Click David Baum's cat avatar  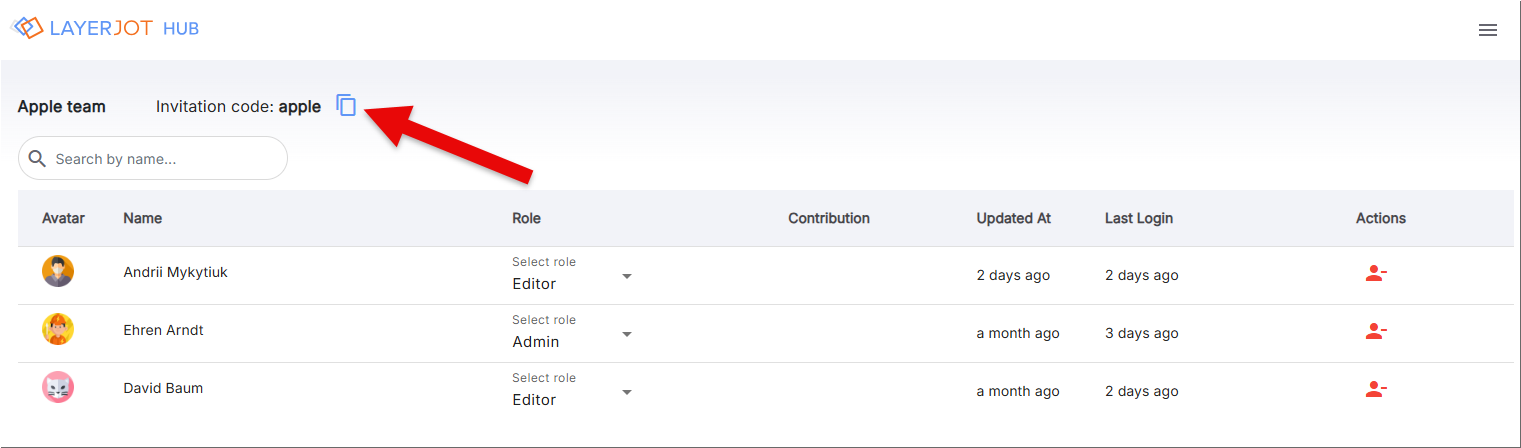tap(58, 387)
